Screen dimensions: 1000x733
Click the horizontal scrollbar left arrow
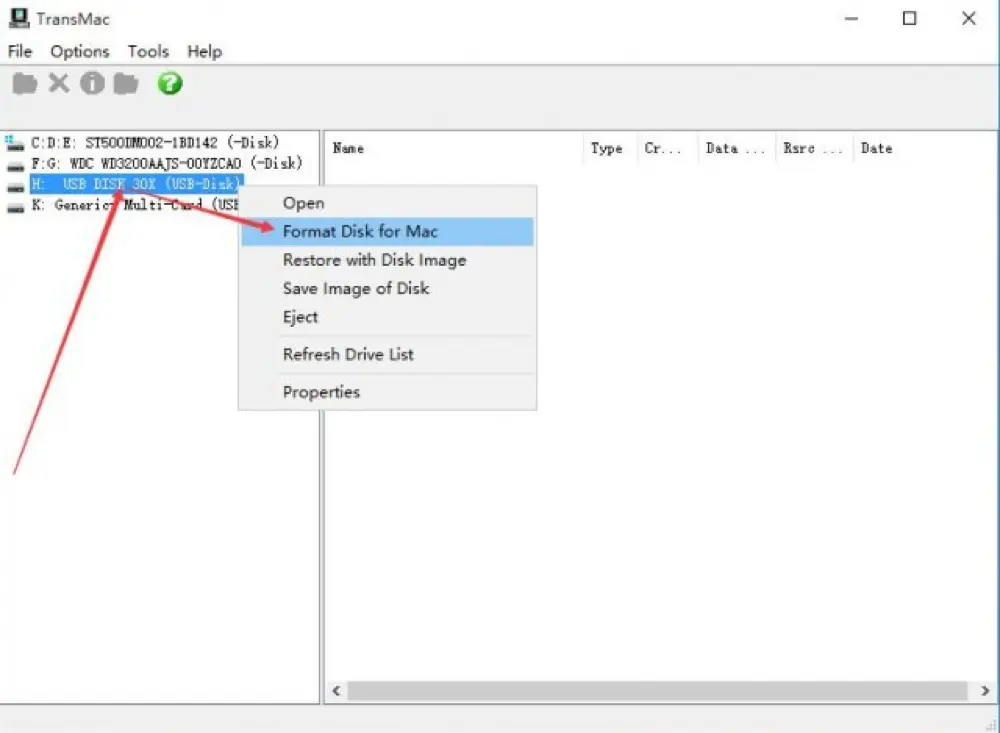point(336,691)
